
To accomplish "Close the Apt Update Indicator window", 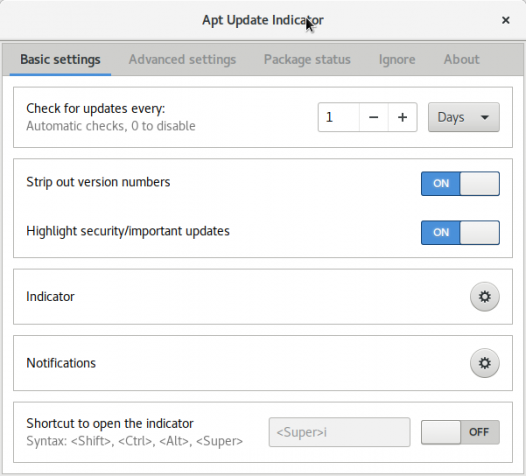I will tap(506, 20).
